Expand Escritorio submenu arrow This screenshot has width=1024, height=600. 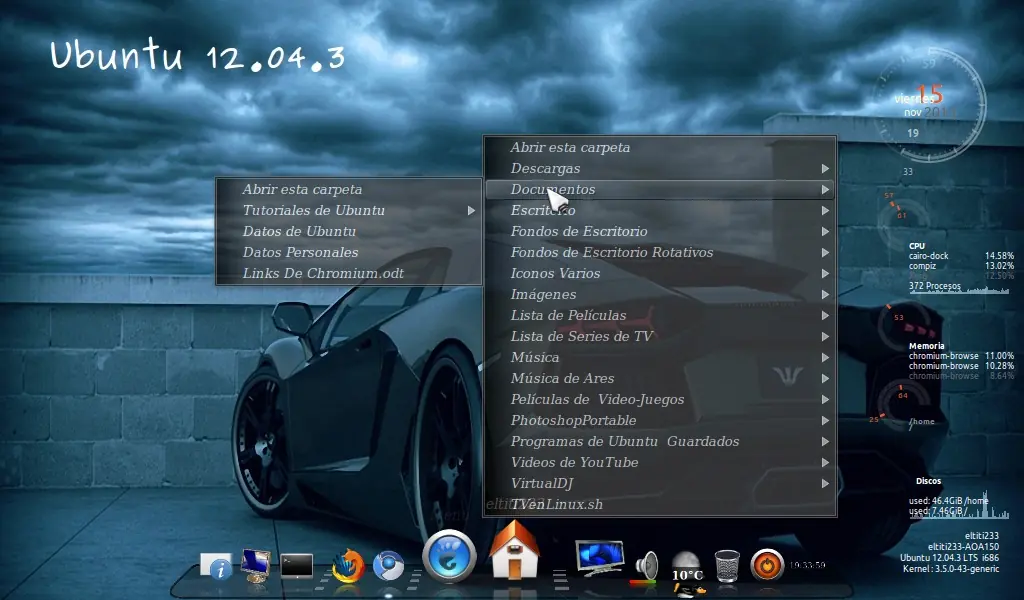coord(825,211)
